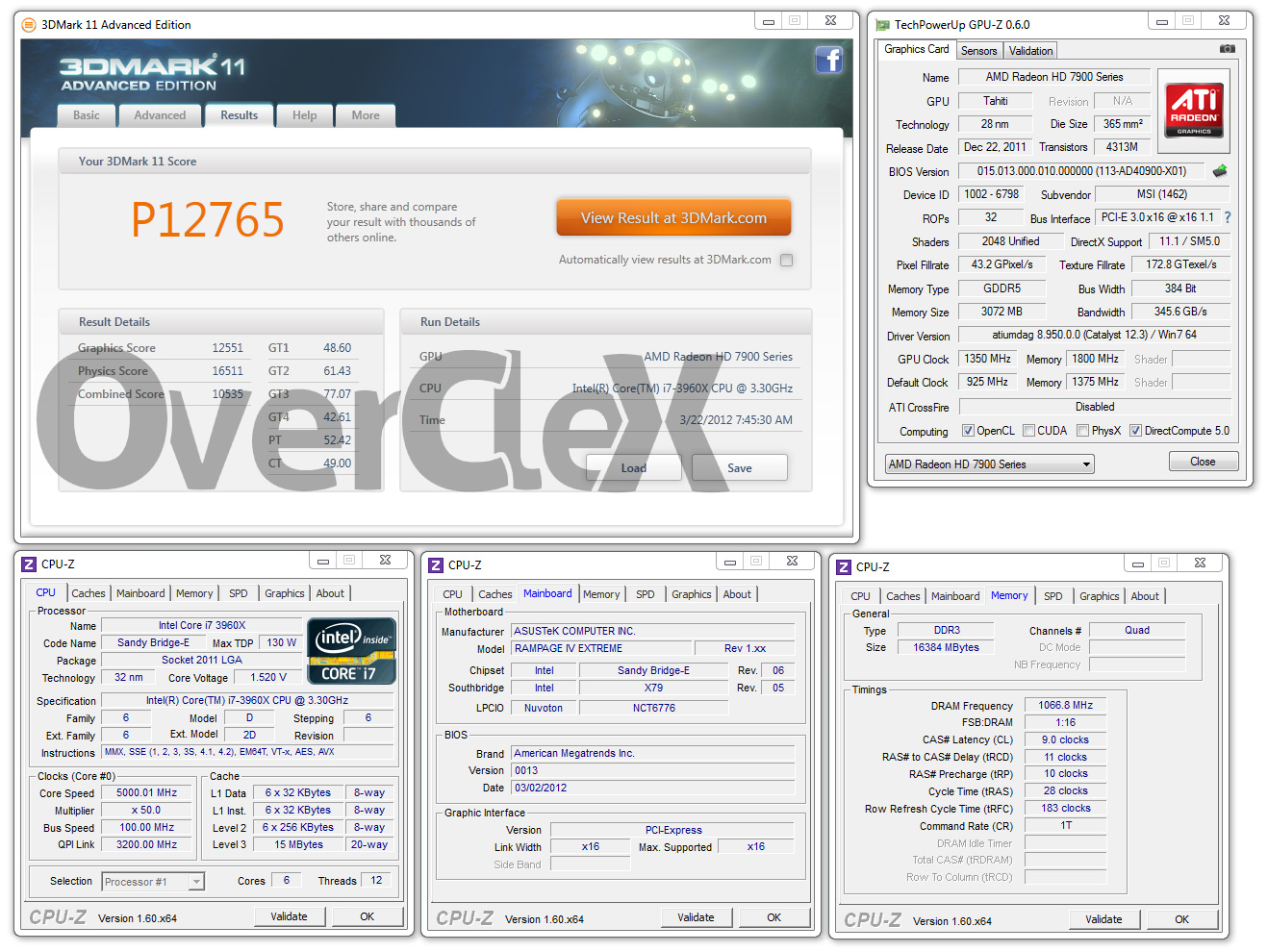Click the CPU-Z icon of the CPU tab window
1268x952 pixels.
29,564
